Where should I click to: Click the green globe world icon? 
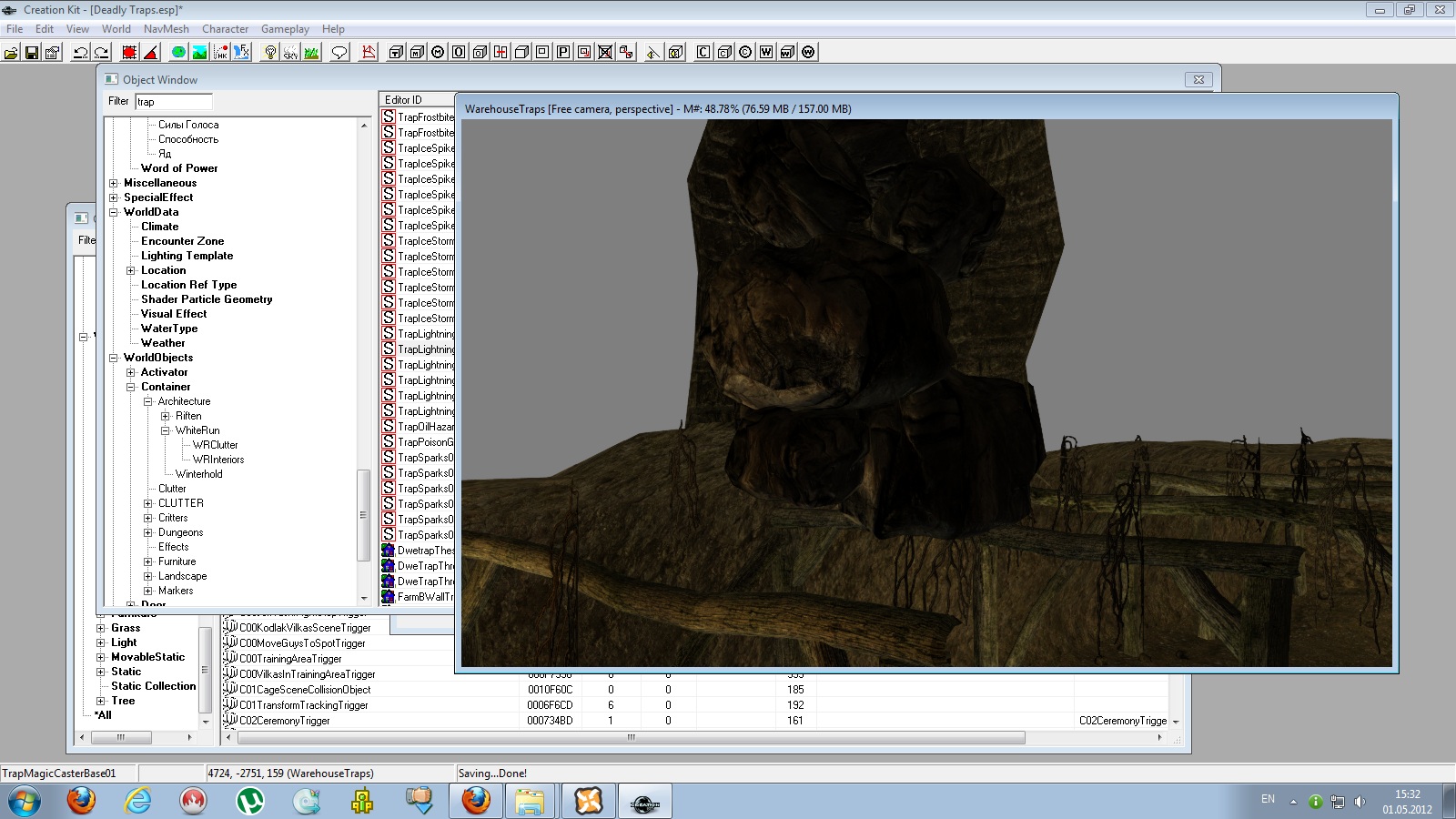[178, 52]
